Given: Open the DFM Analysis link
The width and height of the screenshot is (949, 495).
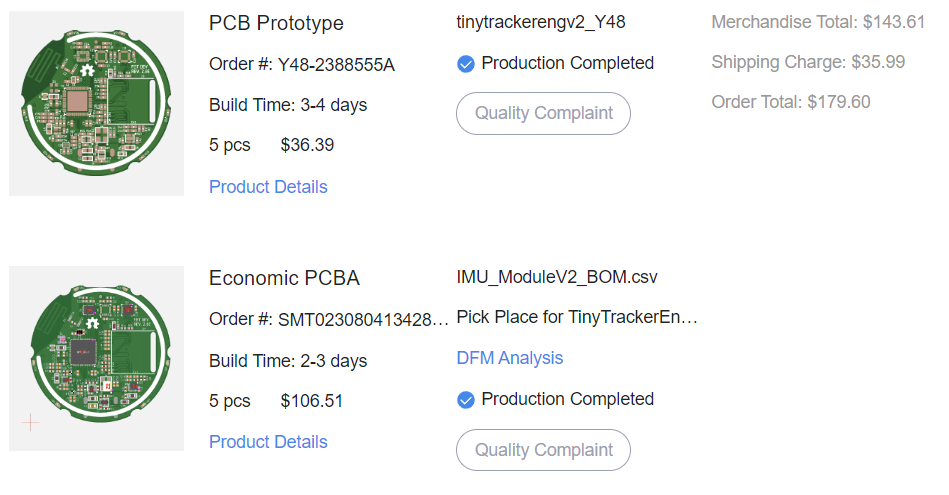Looking at the screenshot, I should tap(510, 358).
